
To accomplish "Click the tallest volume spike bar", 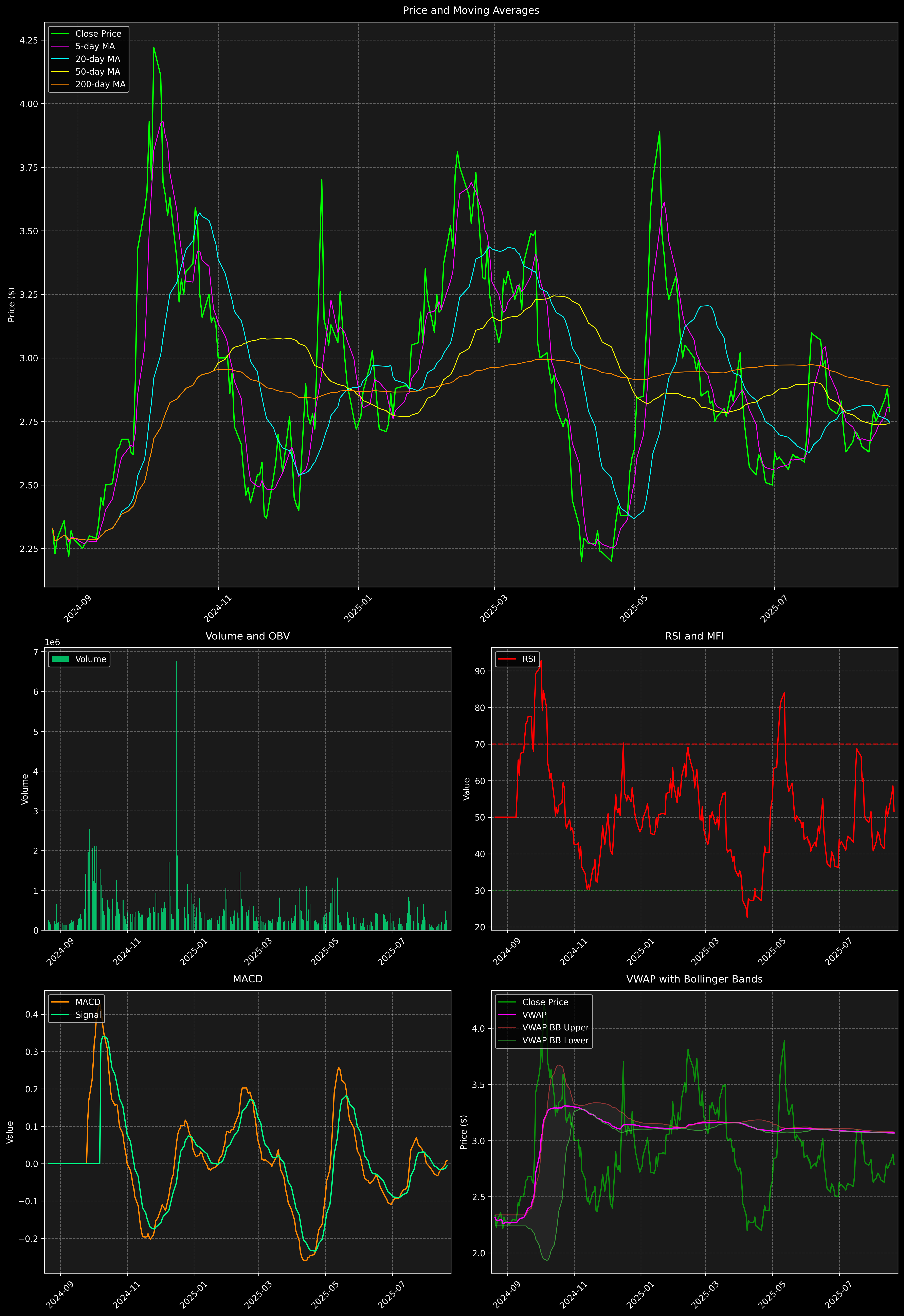I will point(177,793).
